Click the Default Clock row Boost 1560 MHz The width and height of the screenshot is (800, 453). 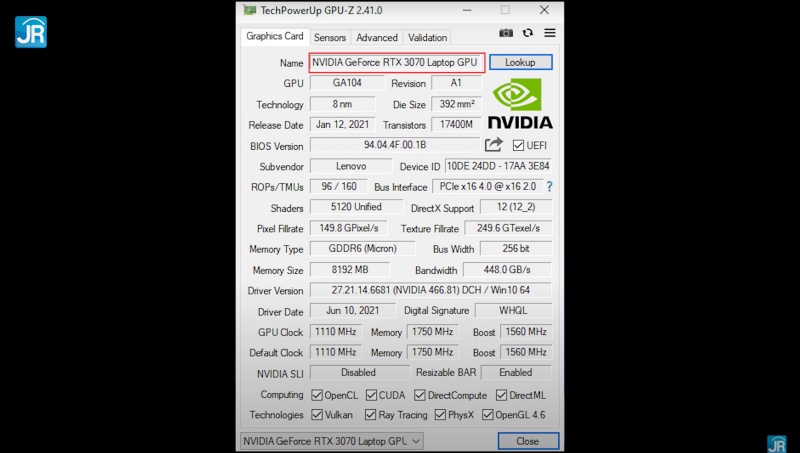click(x=526, y=353)
